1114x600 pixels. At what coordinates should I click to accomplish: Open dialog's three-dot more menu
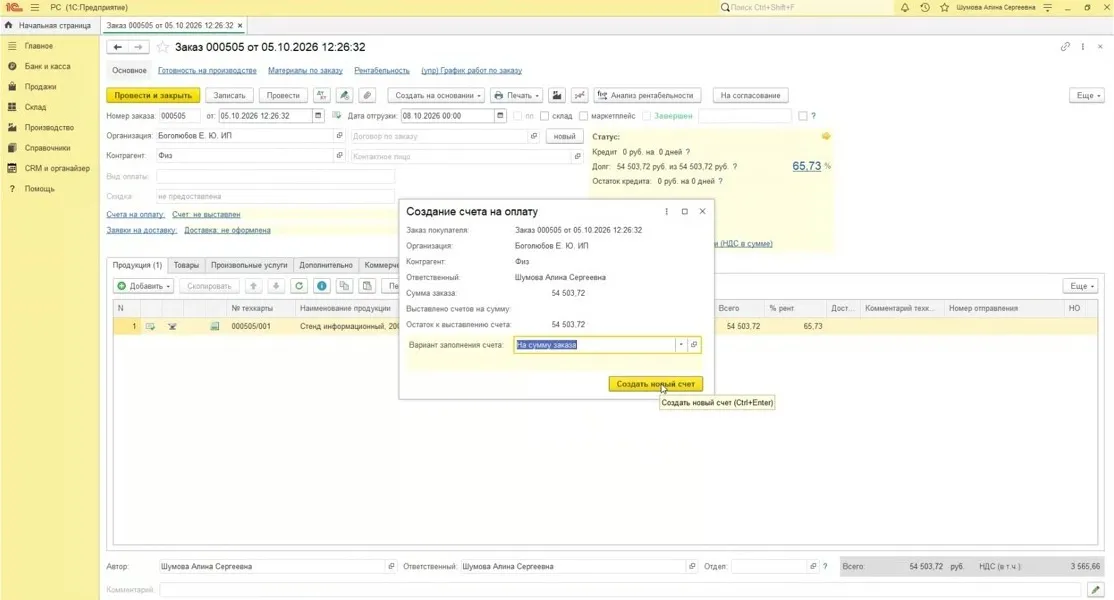(666, 212)
